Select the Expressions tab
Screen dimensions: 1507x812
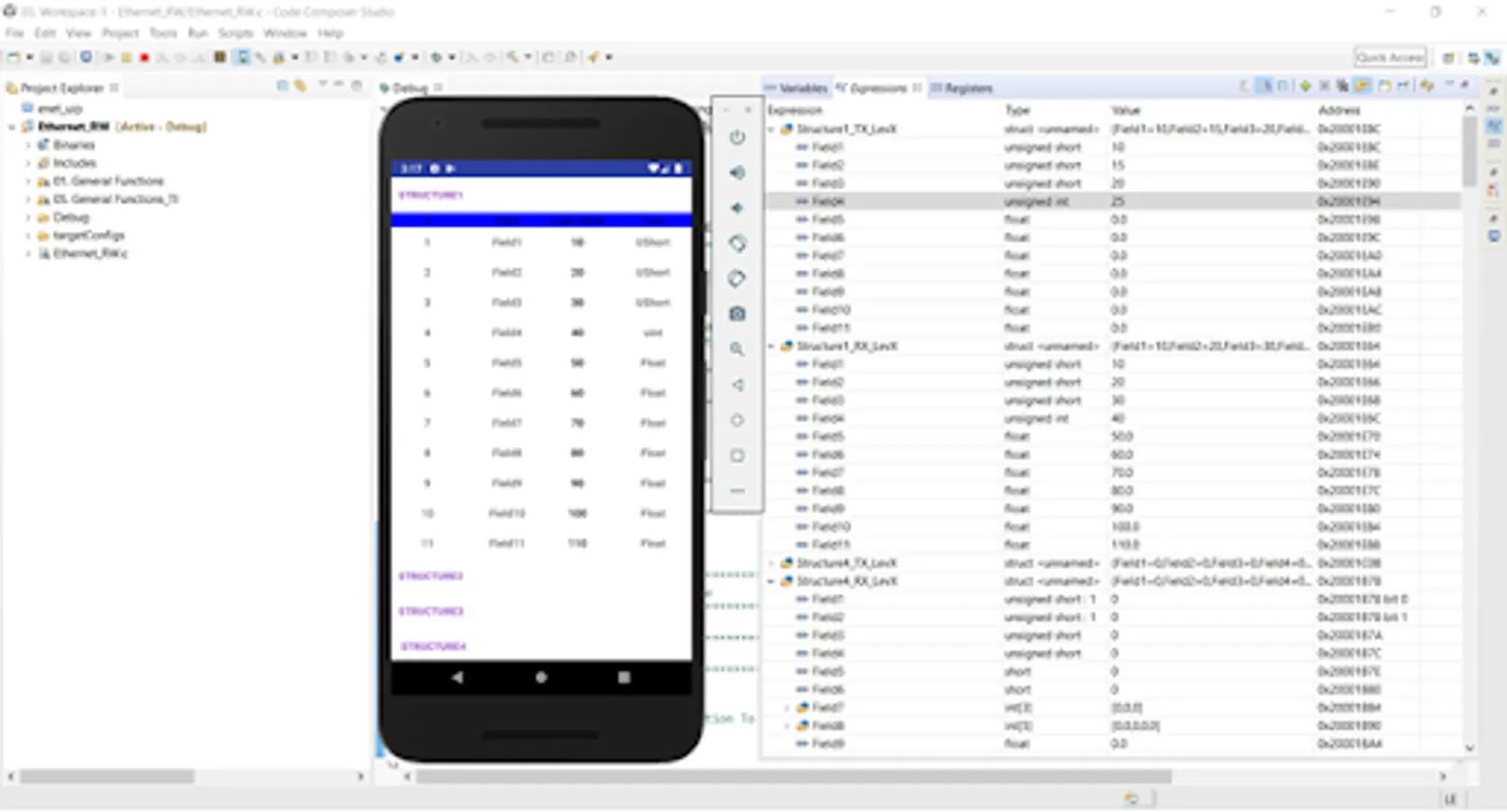click(x=877, y=88)
